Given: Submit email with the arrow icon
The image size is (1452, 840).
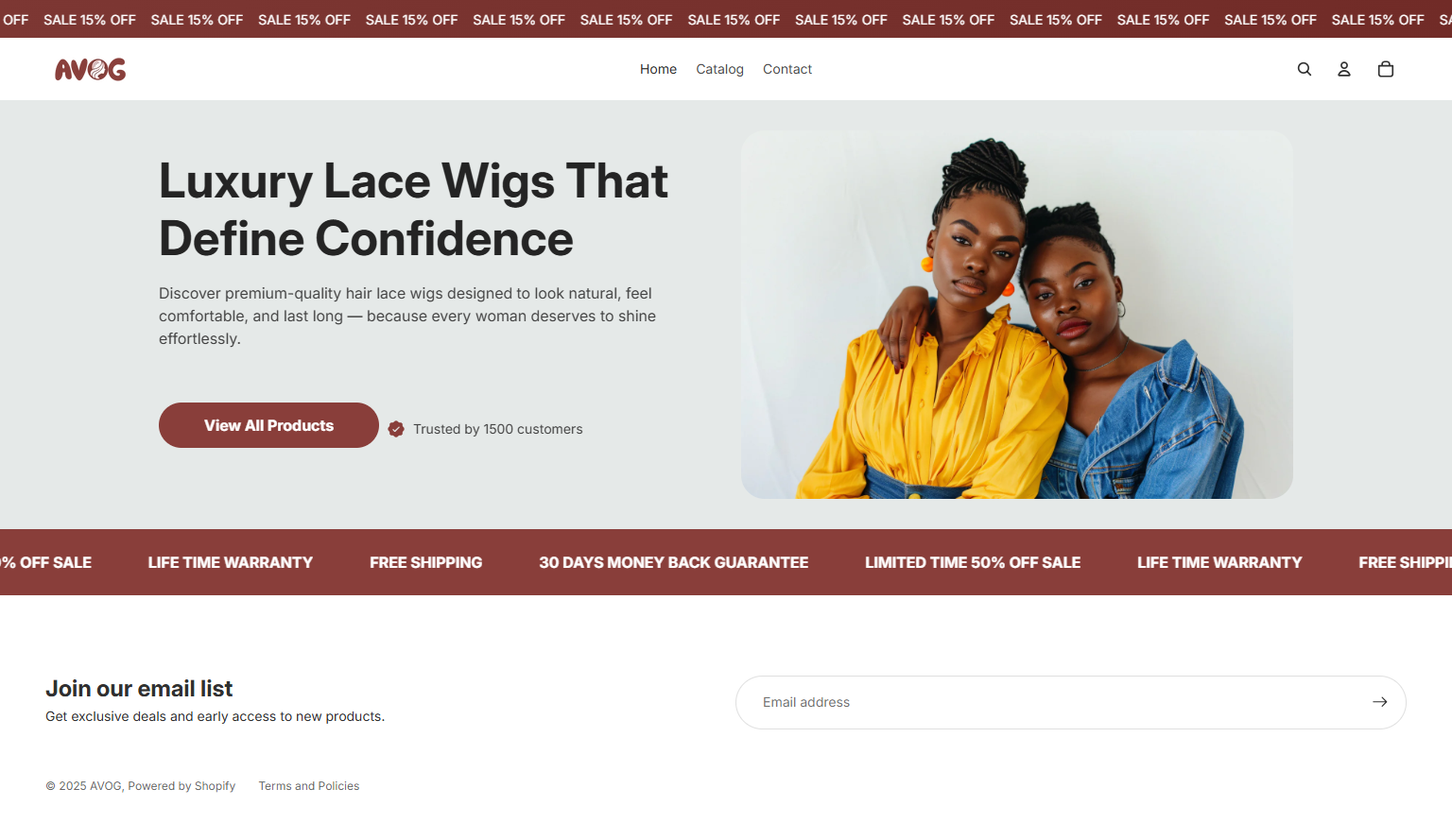Looking at the screenshot, I should (x=1379, y=702).
